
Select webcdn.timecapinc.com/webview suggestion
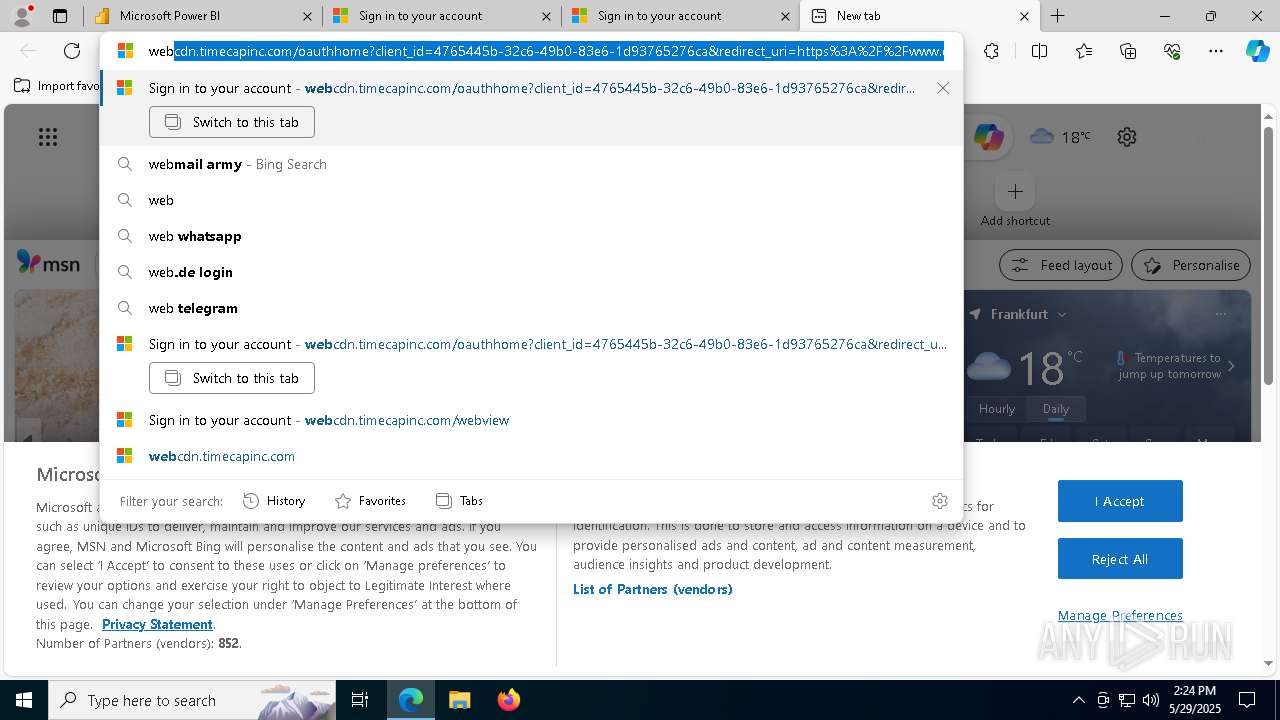(x=531, y=420)
